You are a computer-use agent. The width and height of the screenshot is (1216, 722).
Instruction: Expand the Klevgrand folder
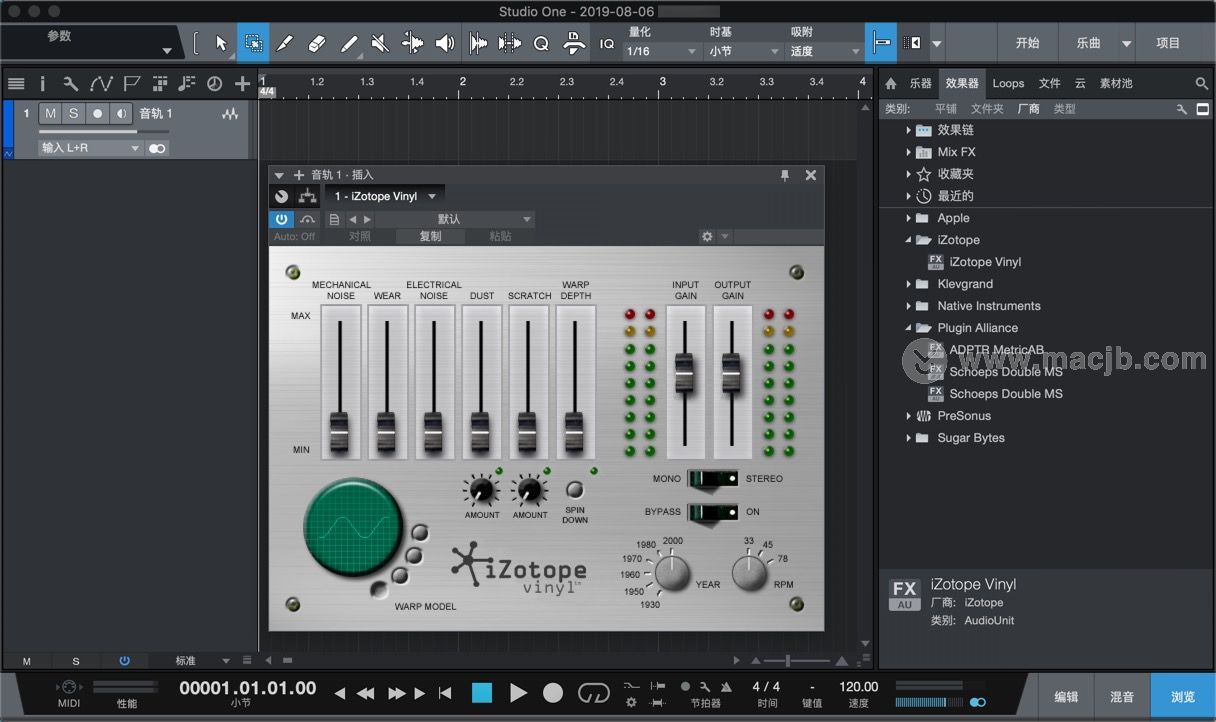click(x=909, y=284)
